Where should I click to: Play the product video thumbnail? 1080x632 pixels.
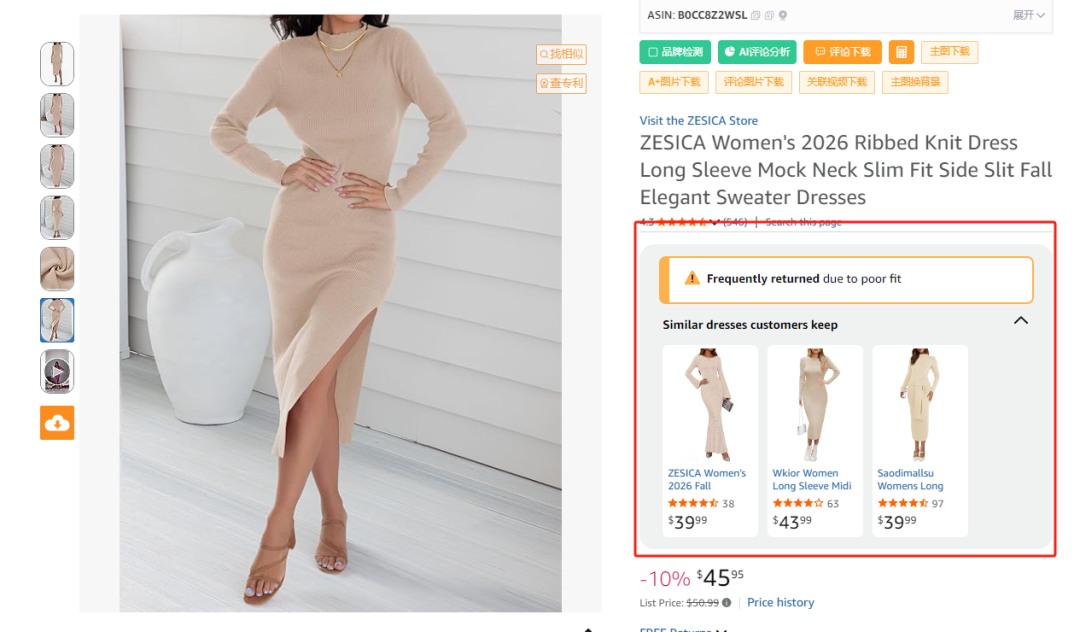(57, 372)
